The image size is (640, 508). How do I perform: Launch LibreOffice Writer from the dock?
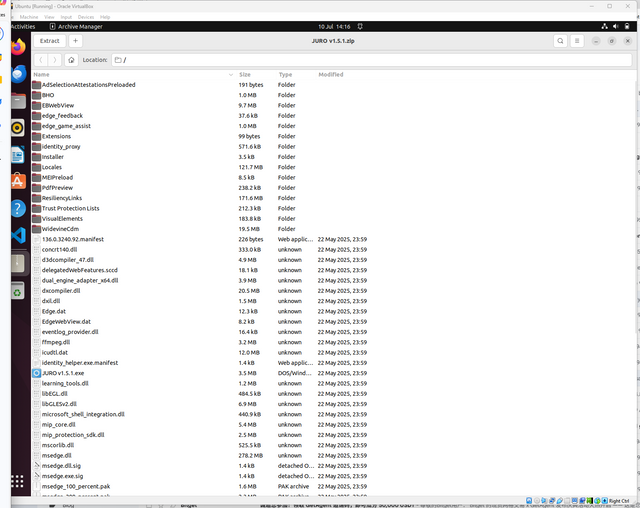pyautogui.click(x=18, y=155)
